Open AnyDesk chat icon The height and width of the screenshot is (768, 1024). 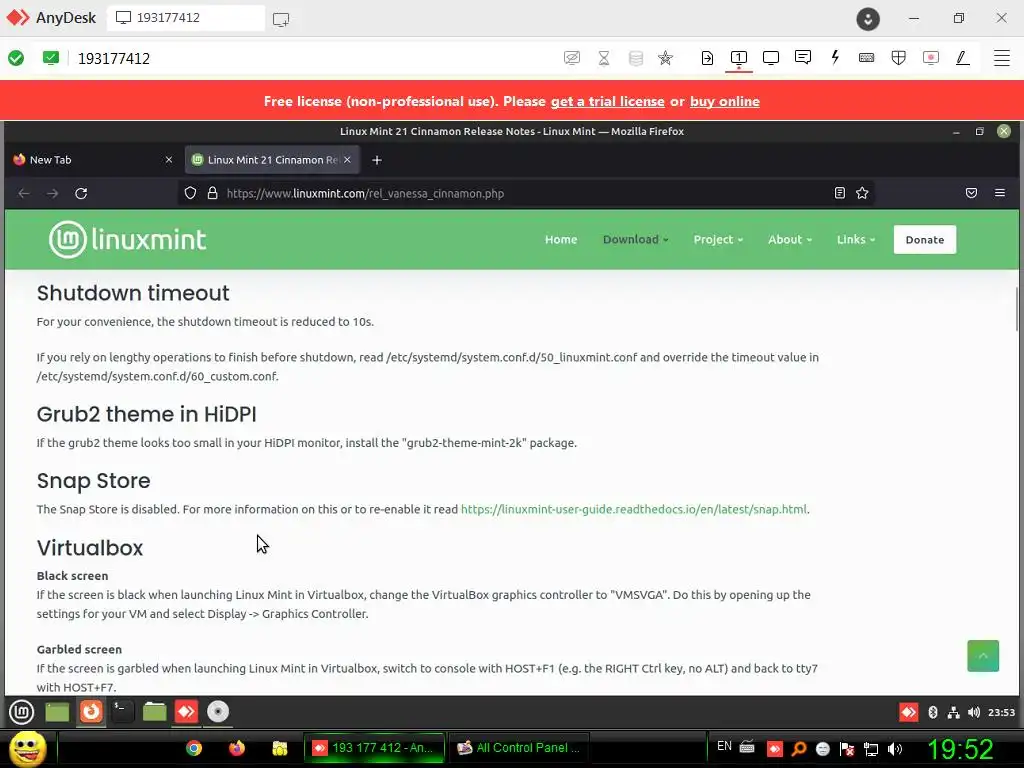tap(803, 57)
